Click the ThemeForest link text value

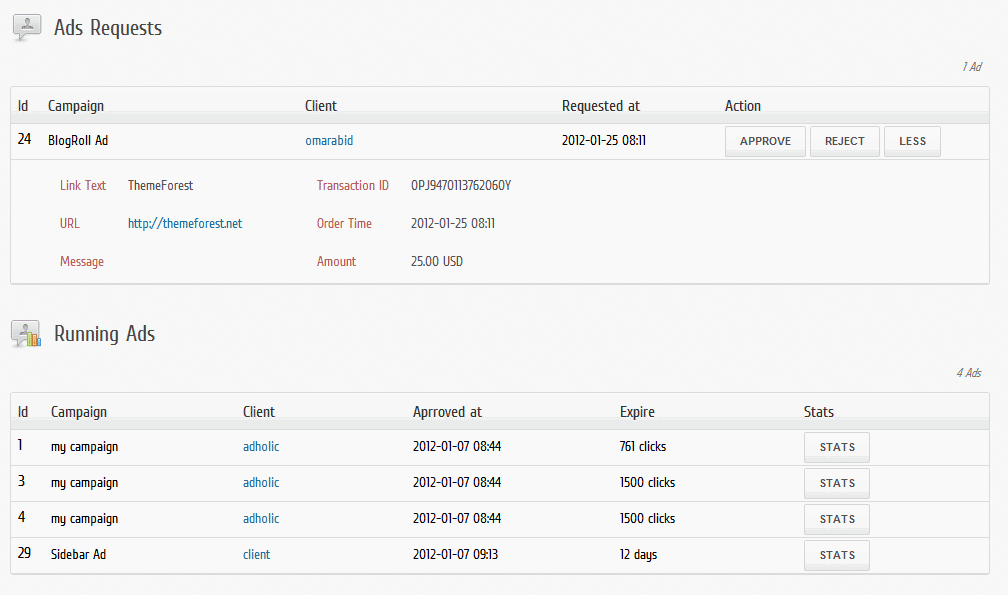point(160,186)
